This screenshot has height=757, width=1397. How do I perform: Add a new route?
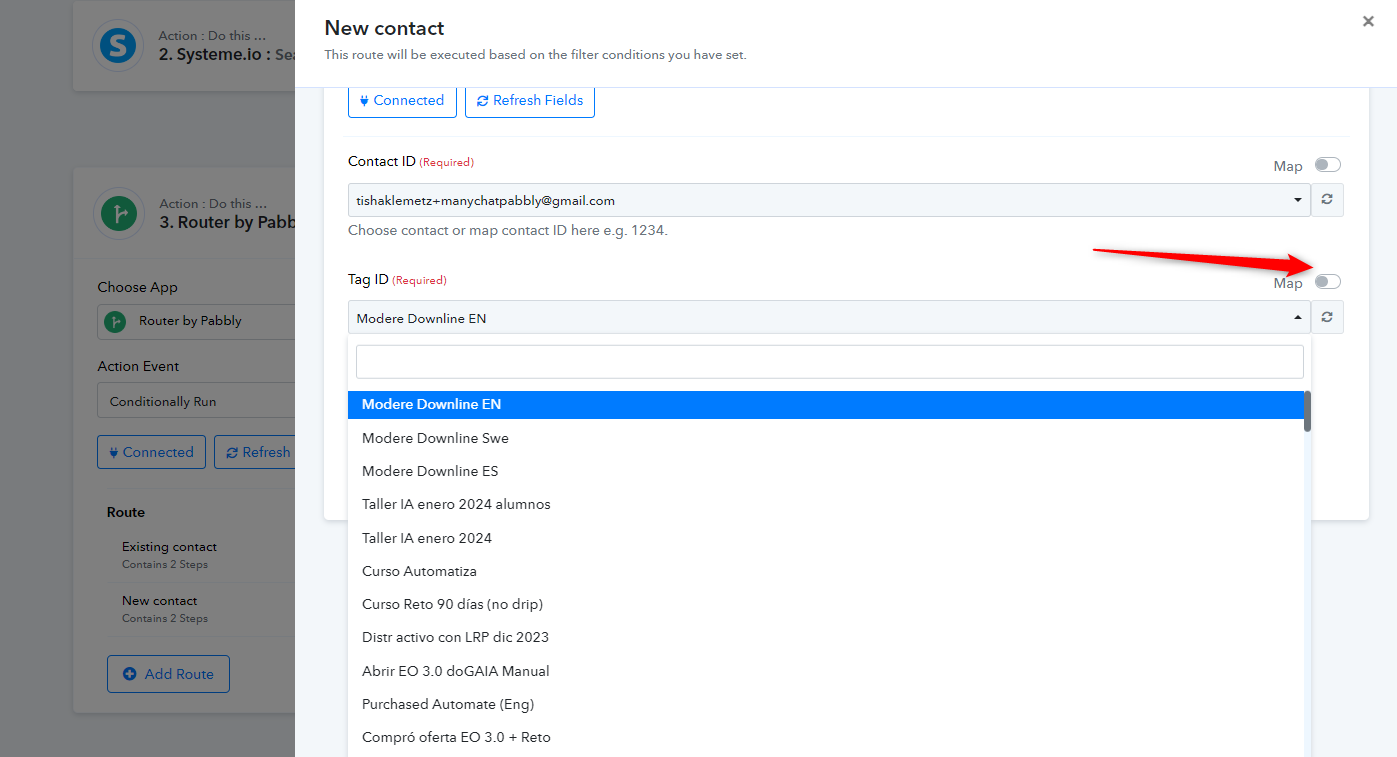coord(168,674)
